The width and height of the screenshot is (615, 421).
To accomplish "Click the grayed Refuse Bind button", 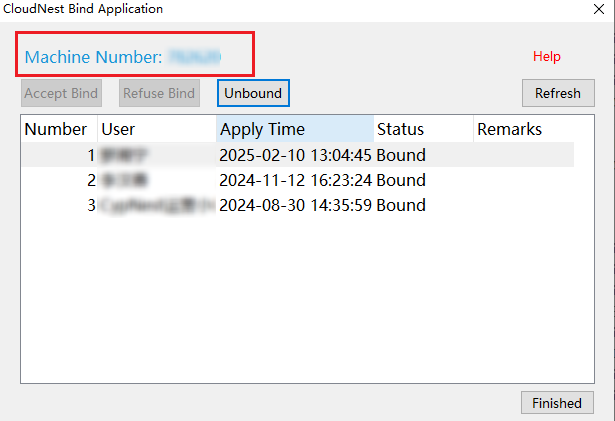I will pos(159,93).
